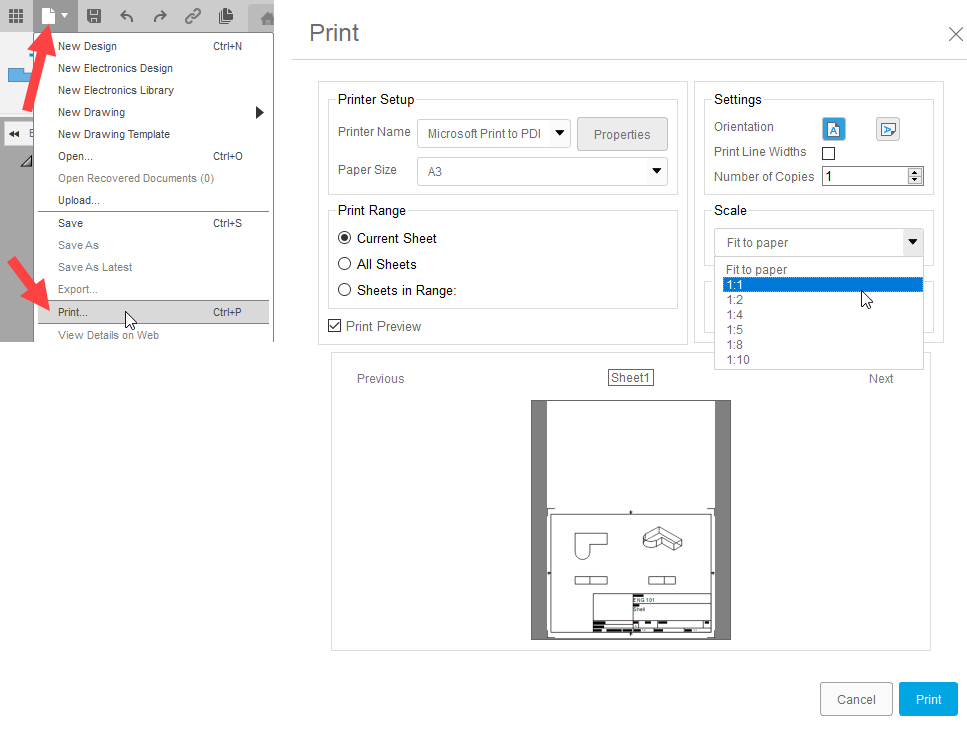Click the Undo arrow icon
Viewport: 967px width, 729px height.
click(126, 16)
